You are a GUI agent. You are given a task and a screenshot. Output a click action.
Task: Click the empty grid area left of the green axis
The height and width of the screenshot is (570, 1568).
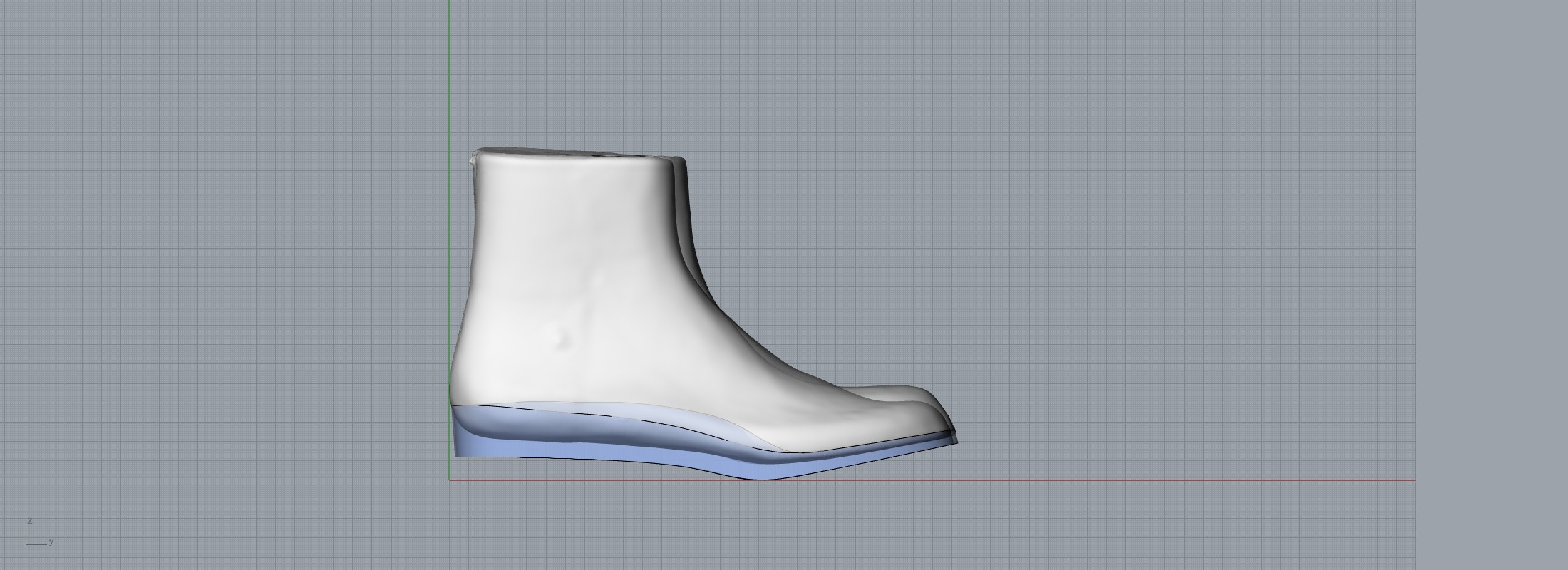click(x=214, y=285)
